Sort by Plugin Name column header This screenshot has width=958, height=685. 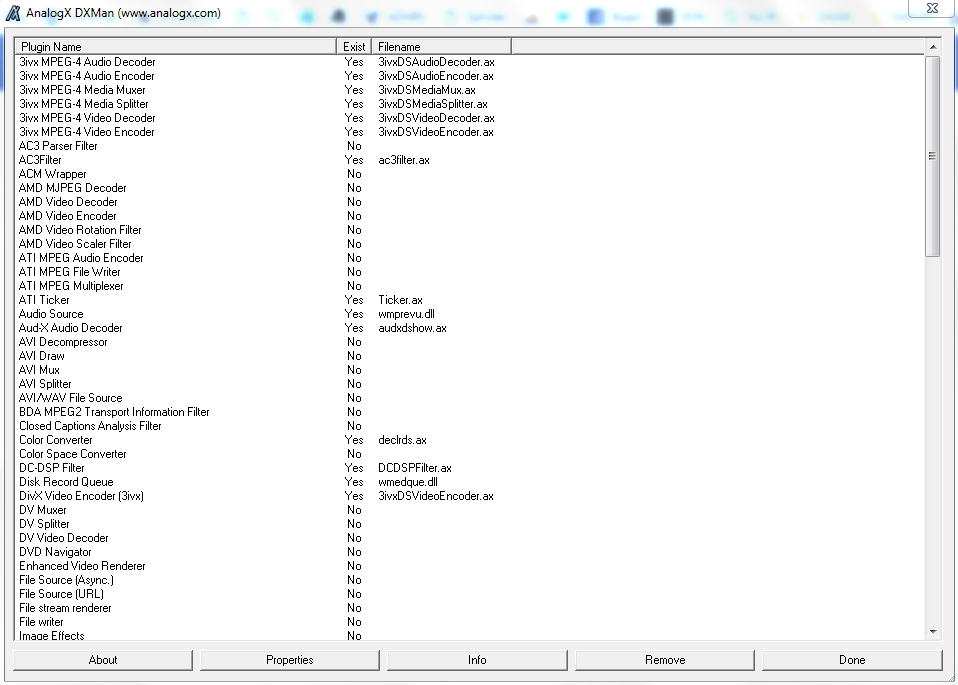pyautogui.click(x=176, y=46)
